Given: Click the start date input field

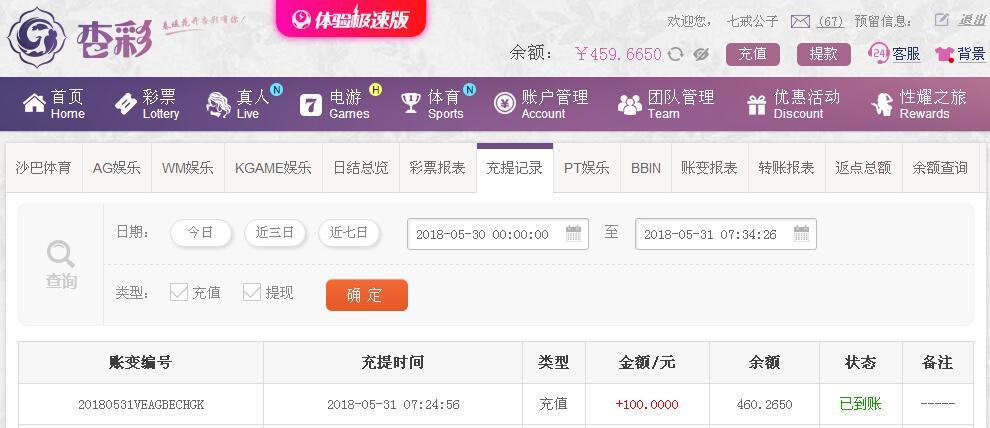Looking at the screenshot, I should 498,234.
